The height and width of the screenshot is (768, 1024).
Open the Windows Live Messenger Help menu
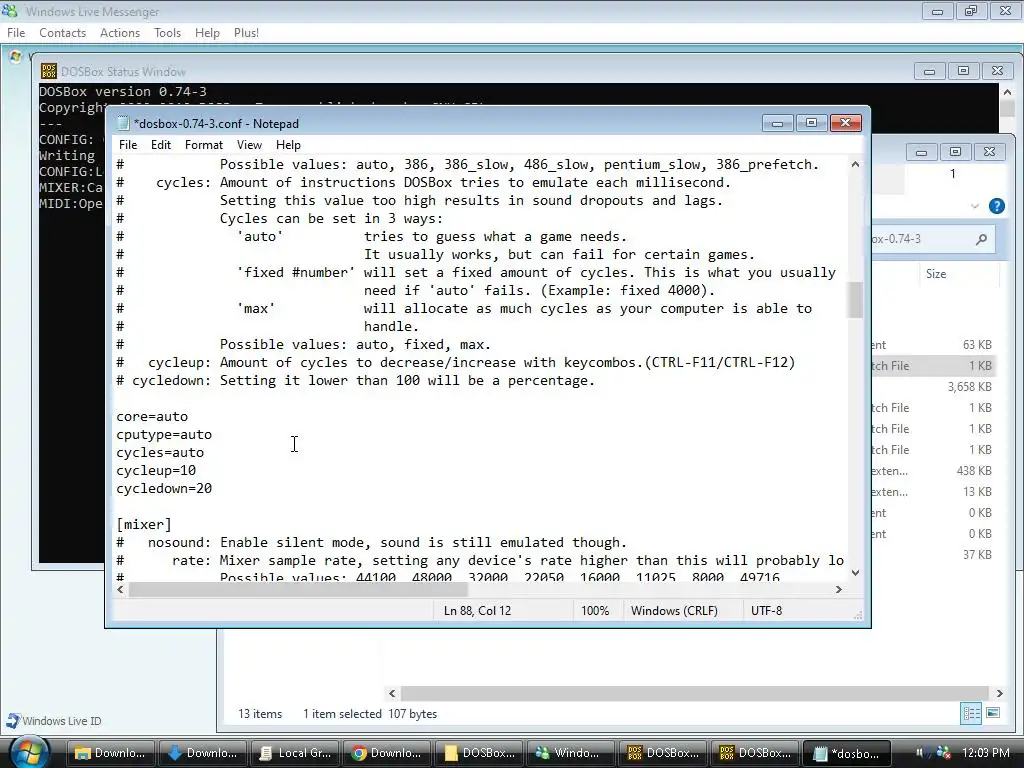(x=207, y=33)
